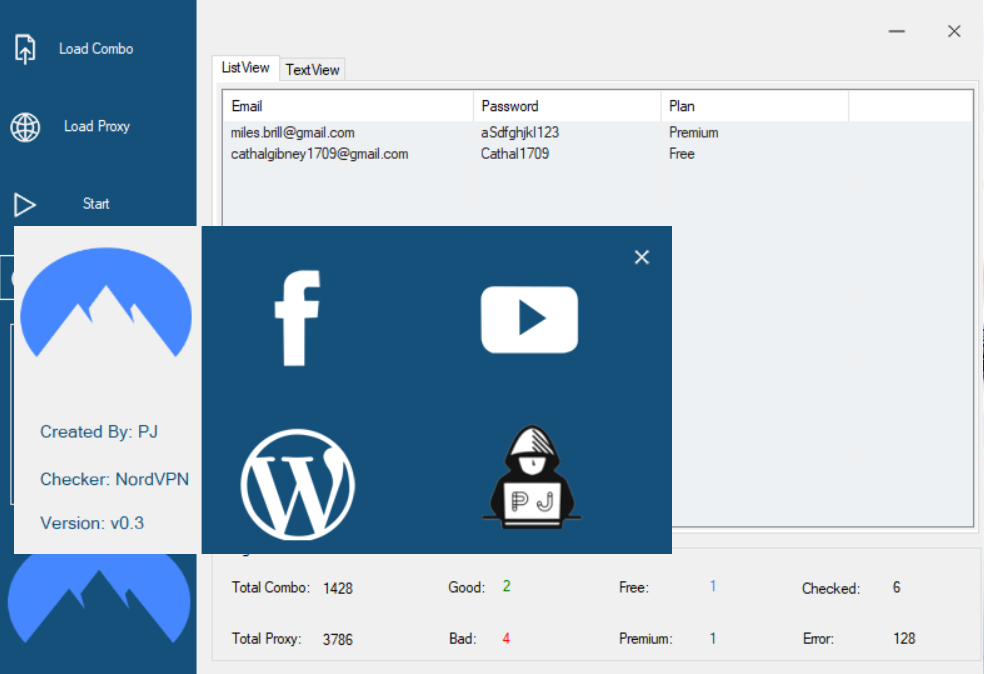The height and width of the screenshot is (674, 984).
Task: Click the NordVPN logo at sidebar bottom
Action: coord(99,598)
